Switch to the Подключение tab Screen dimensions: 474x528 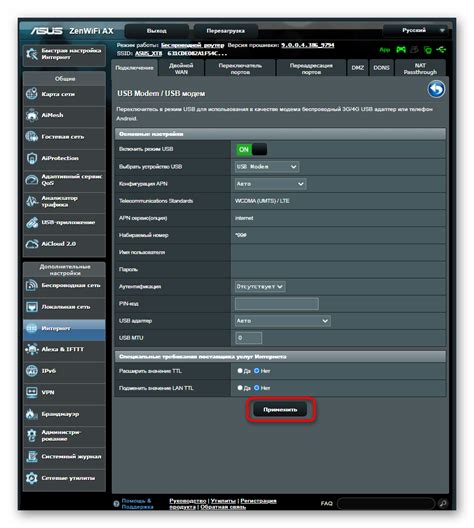[x=134, y=68]
